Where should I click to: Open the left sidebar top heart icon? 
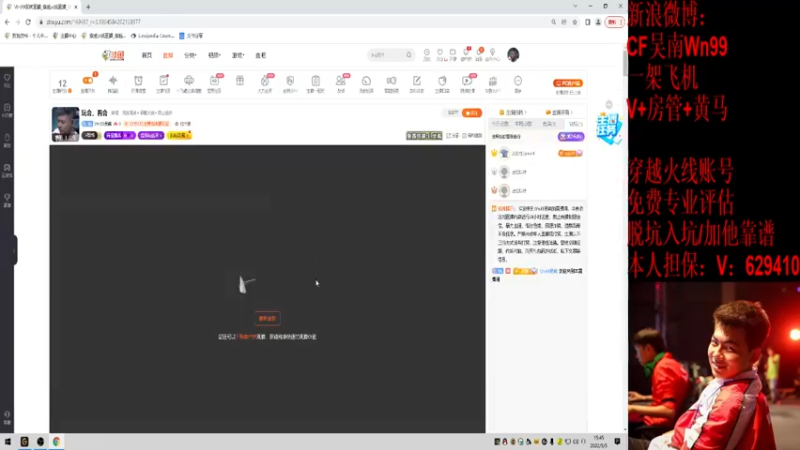pos(7,80)
